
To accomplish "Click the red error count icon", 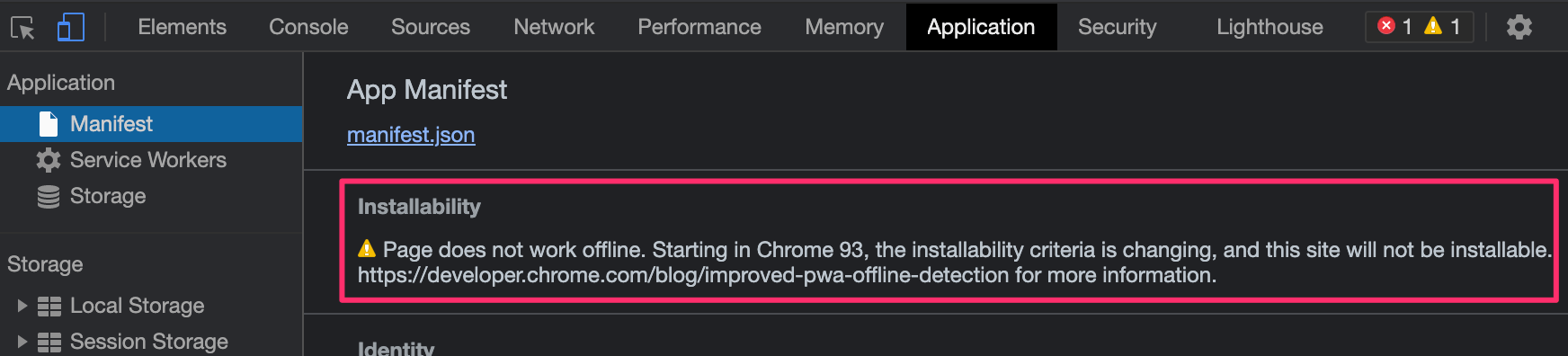I will coord(1386,26).
